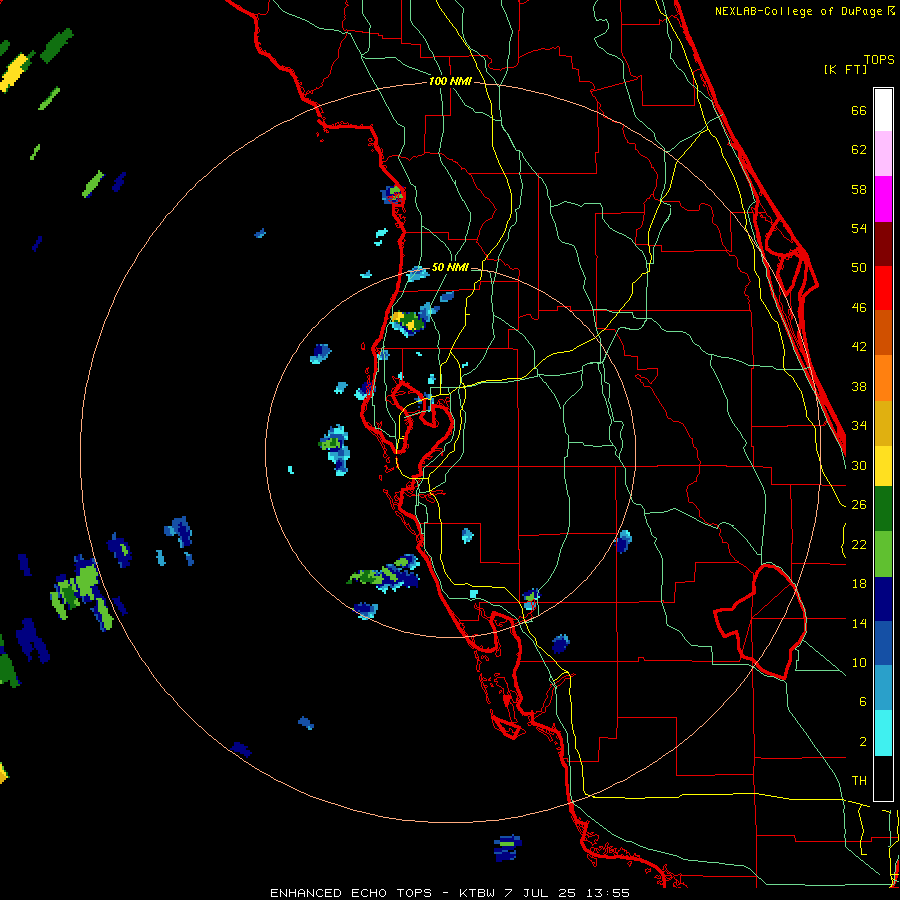Click the legend value 66
This screenshot has height=900, width=900.
859,111
